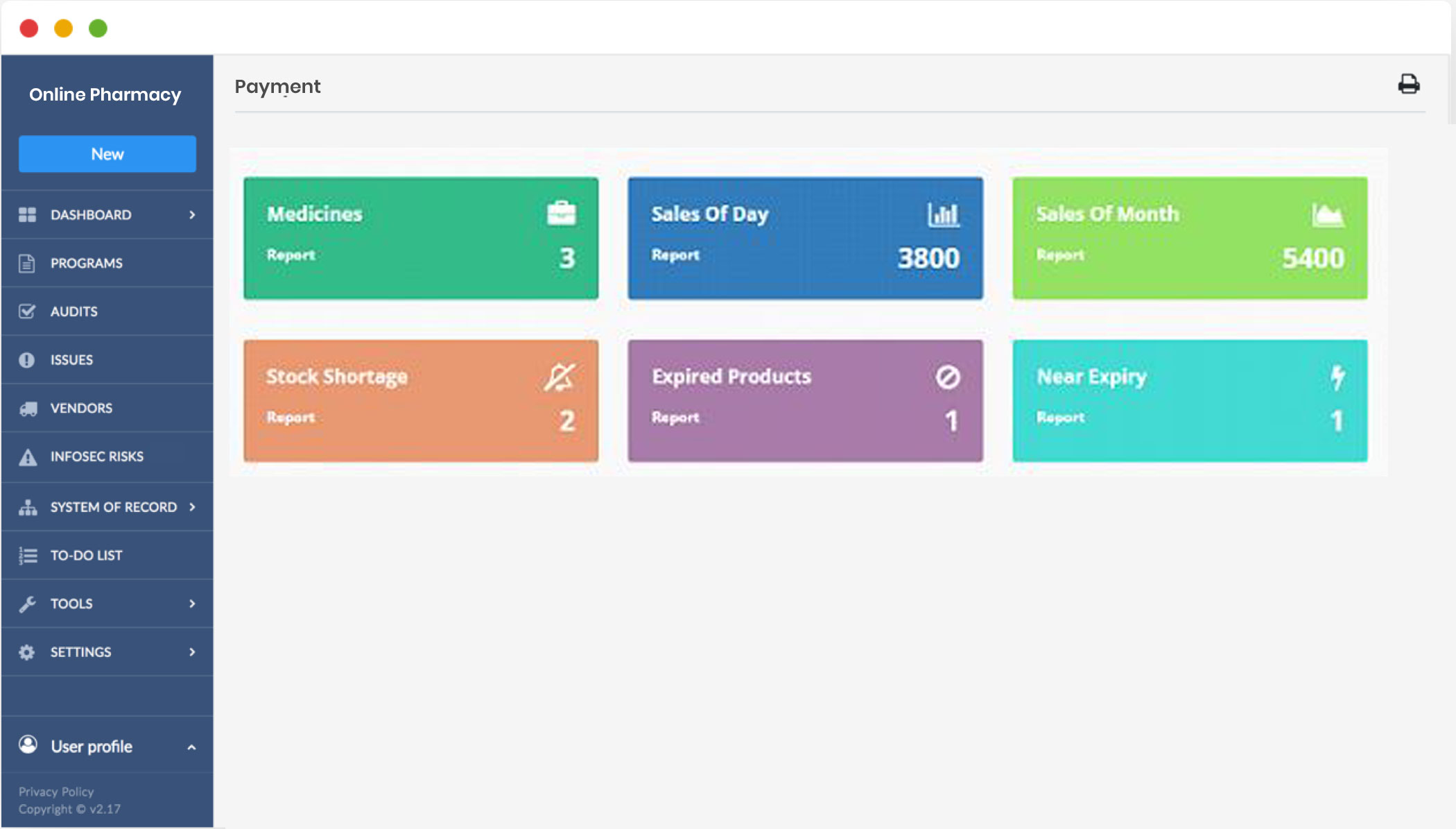Click the muted bell icon on Stock Shortage

pos(560,377)
